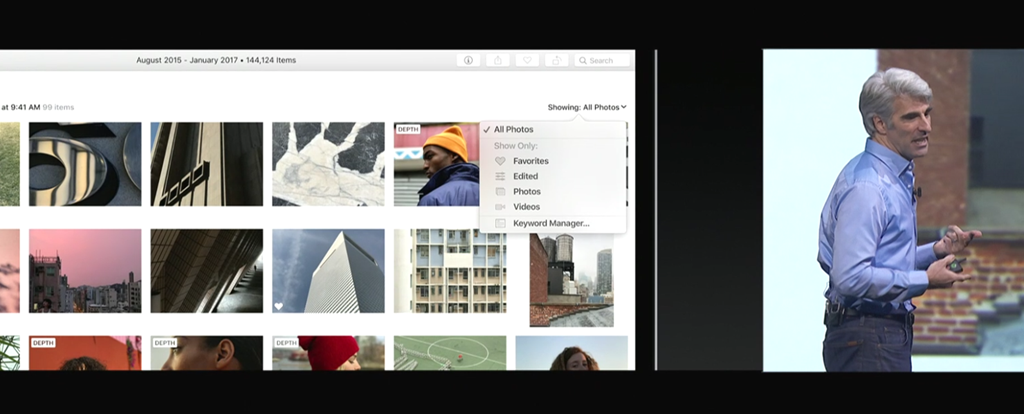Open the red beanie DEPTH photo
This screenshot has width=1024, height=414.
tap(328, 353)
